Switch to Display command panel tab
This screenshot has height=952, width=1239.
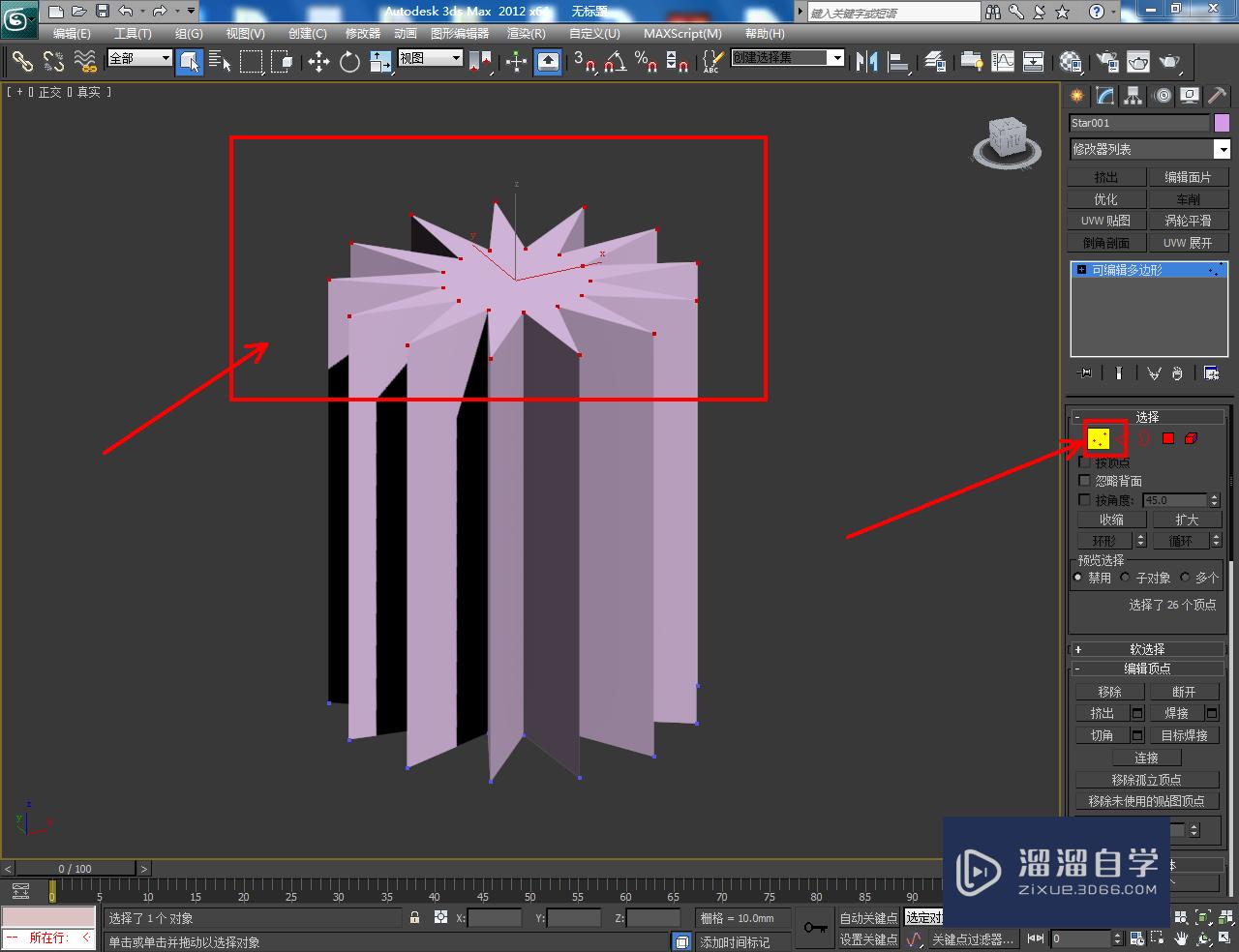click(x=1190, y=96)
